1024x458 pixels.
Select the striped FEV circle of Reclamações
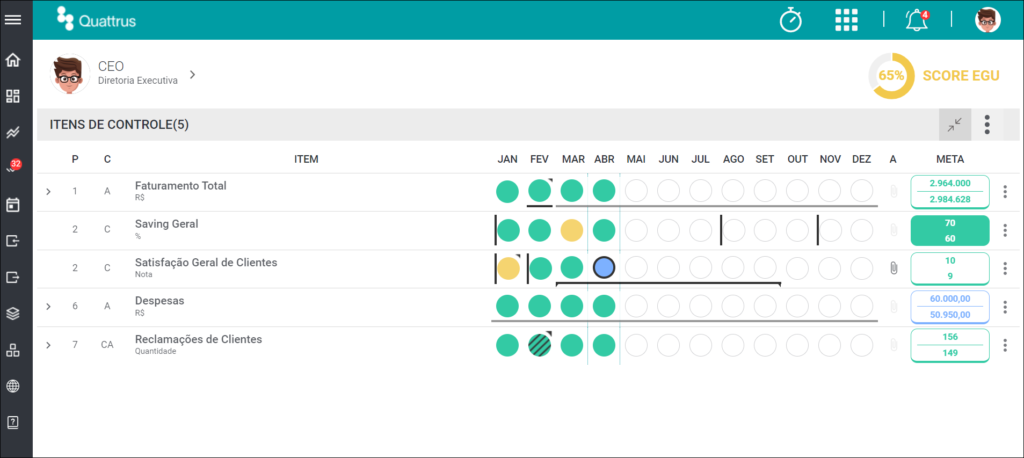point(539,345)
